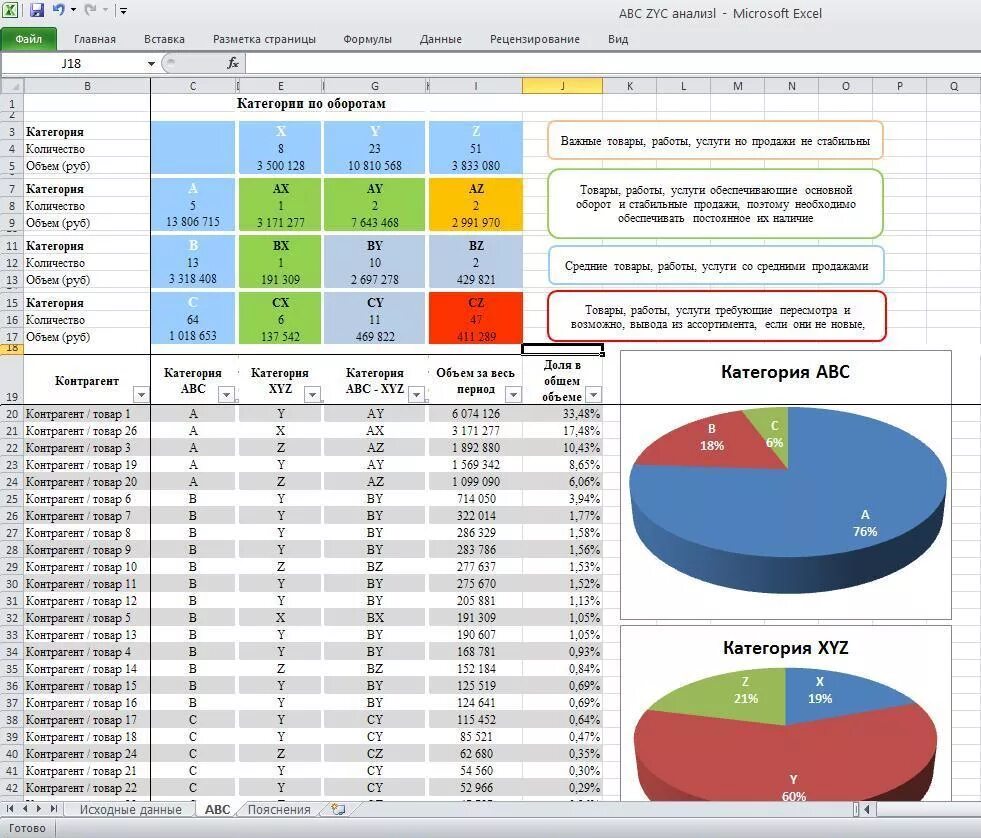
Task: Select column header J
Action: [x=562, y=86]
